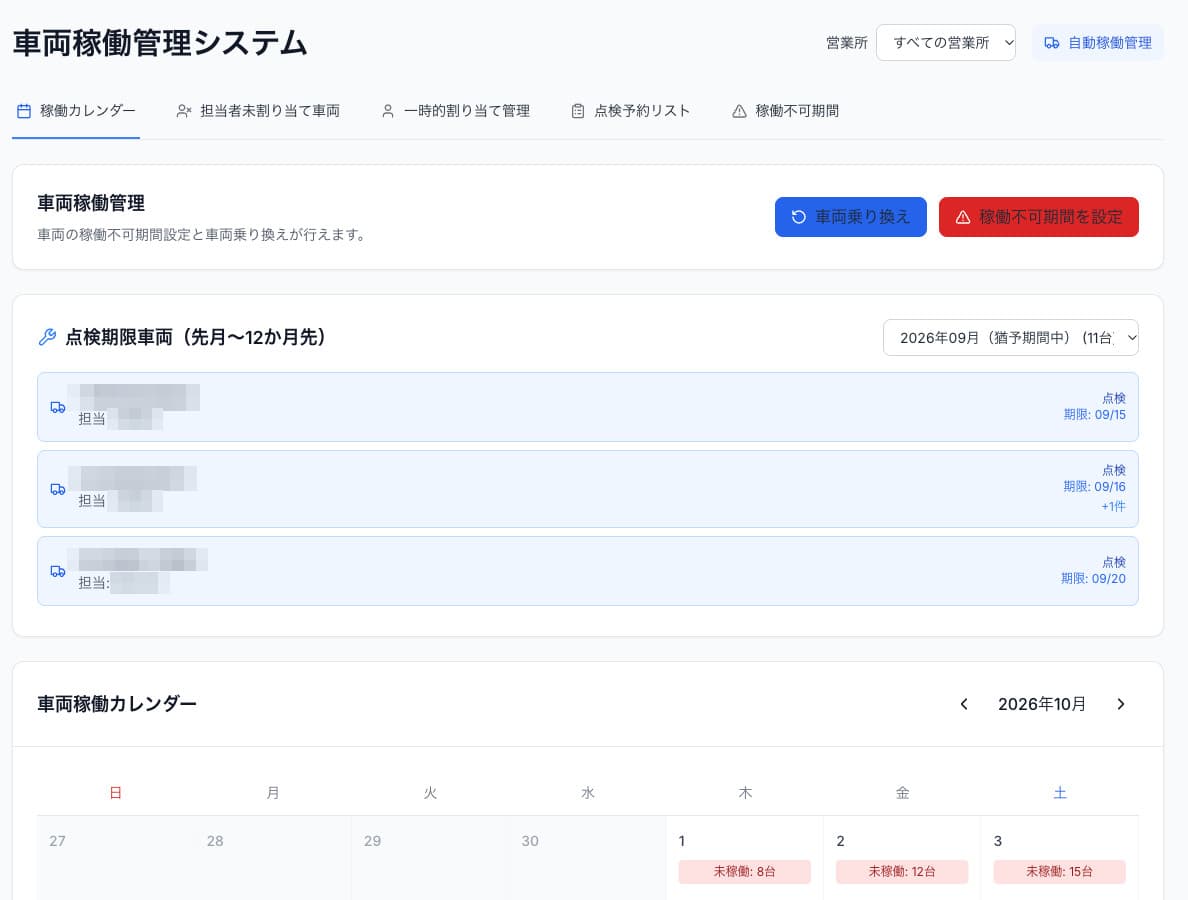This screenshot has height=900, width=1188.
Task: Open the 点検予約リスト tab
Action: pyautogui.click(x=630, y=111)
